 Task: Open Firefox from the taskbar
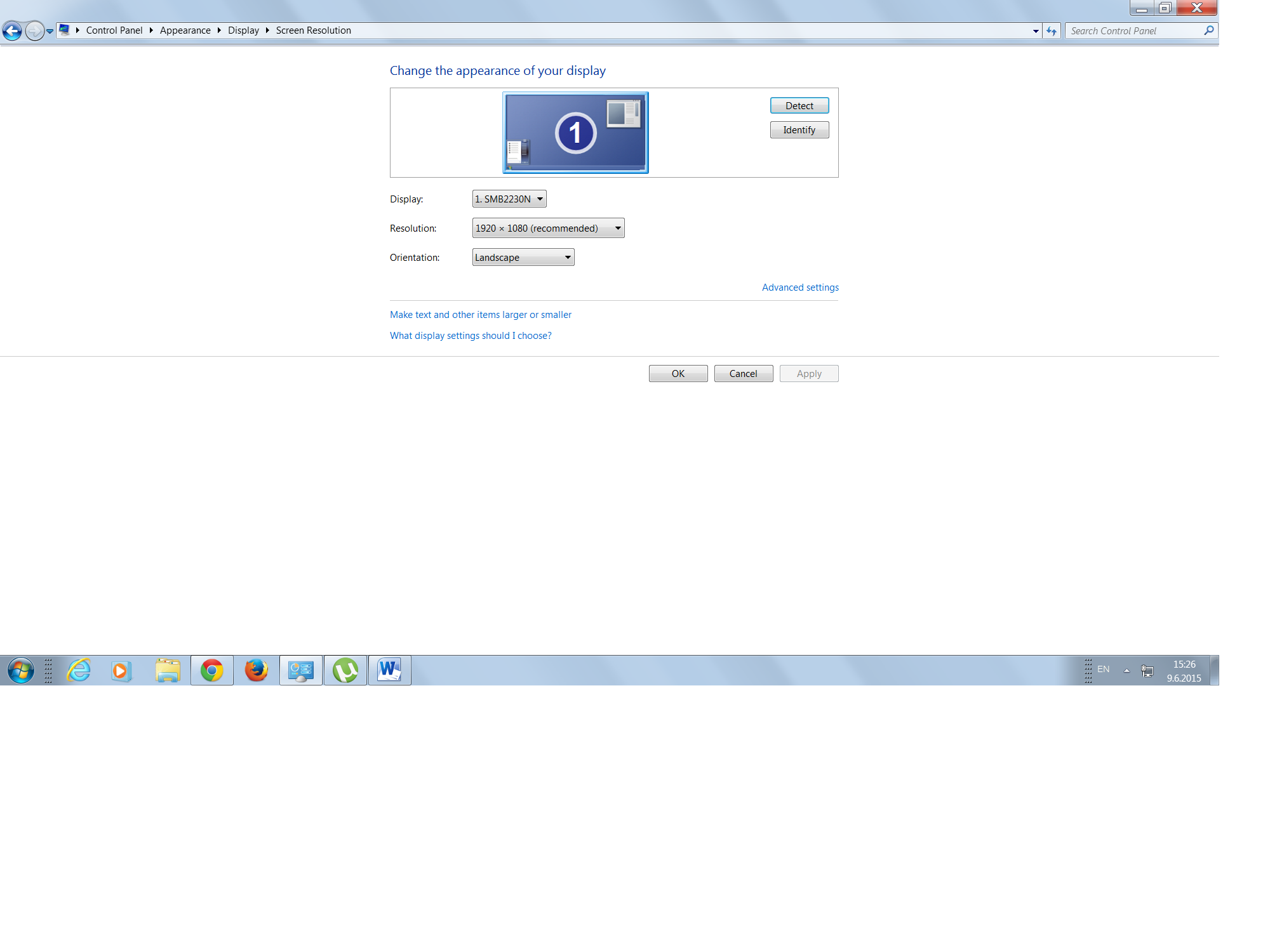[x=257, y=670]
